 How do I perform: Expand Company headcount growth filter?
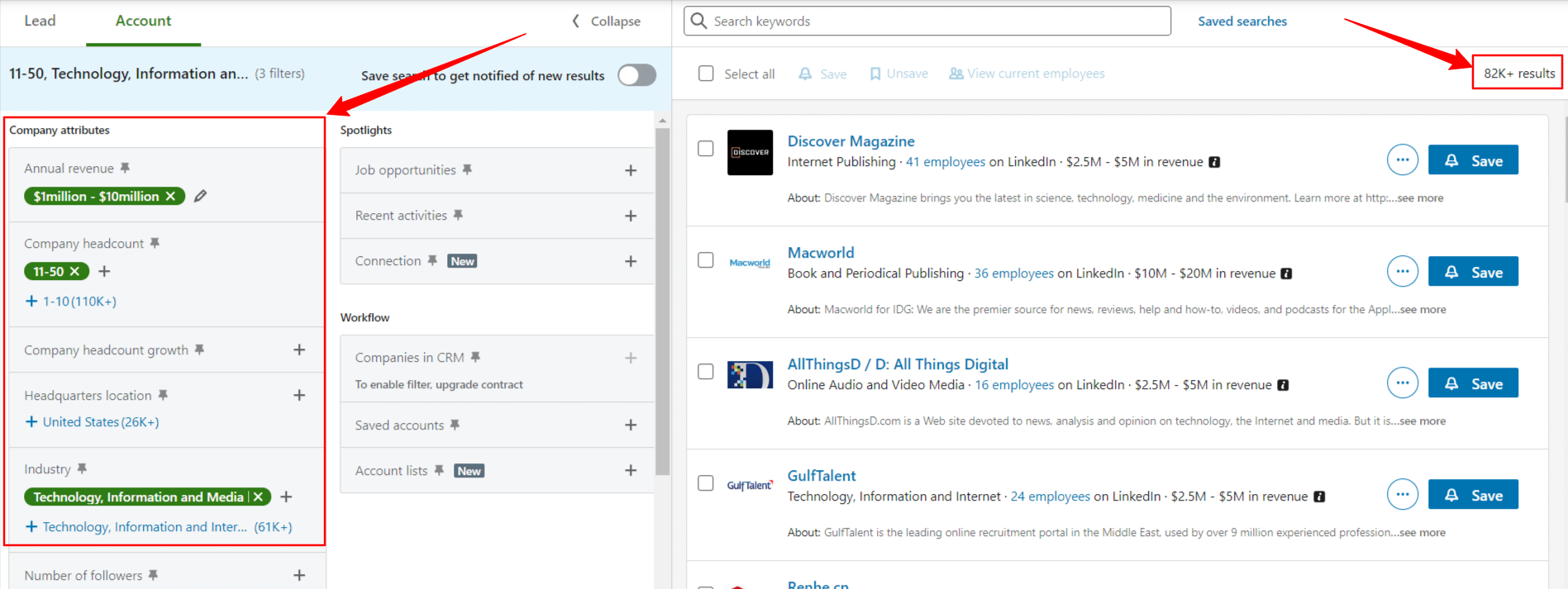[299, 350]
